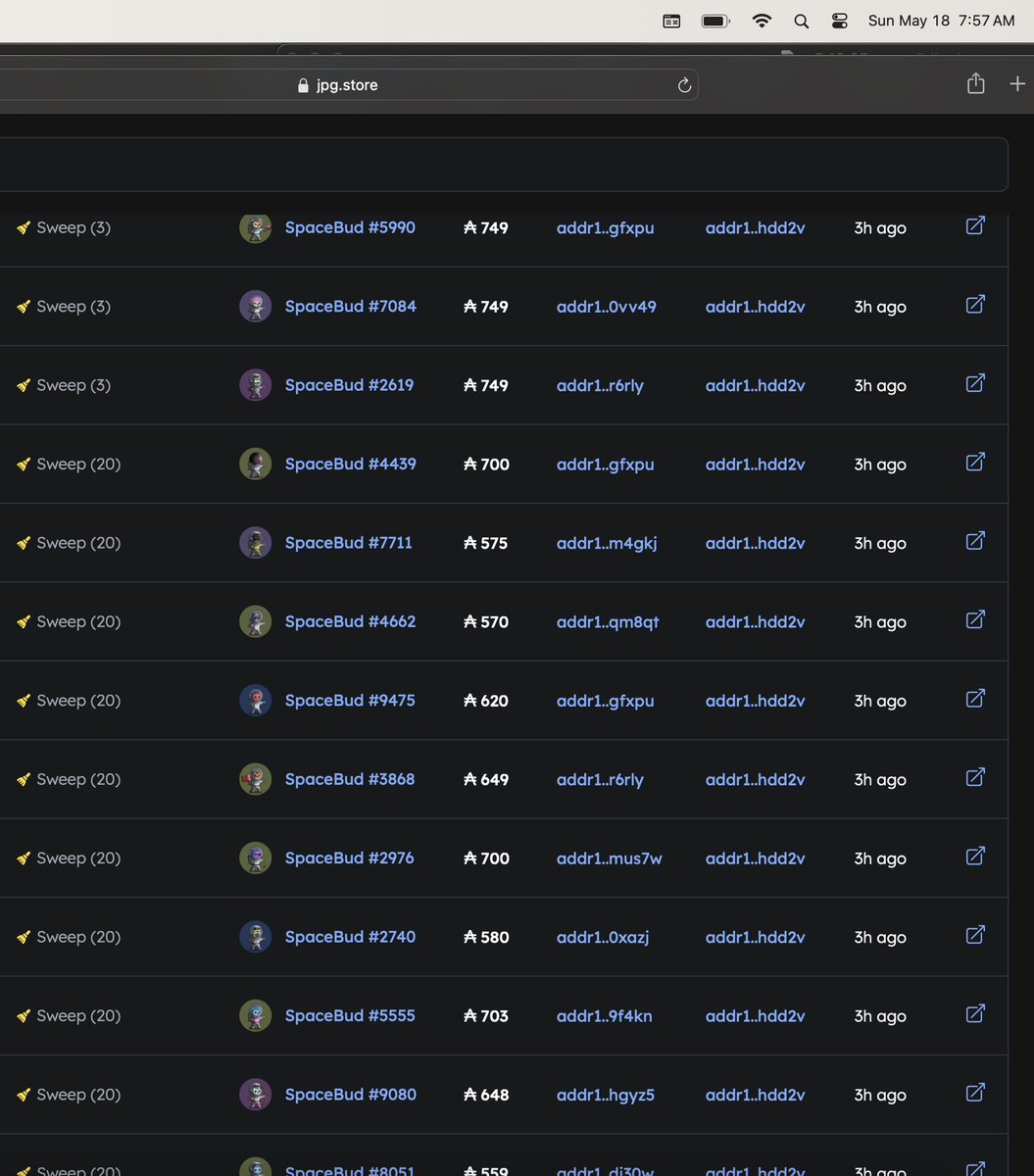The height and width of the screenshot is (1176, 1034).
Task: Click the 3h ago time on SpaceBud #2976 row
Action: click(880, 858)
